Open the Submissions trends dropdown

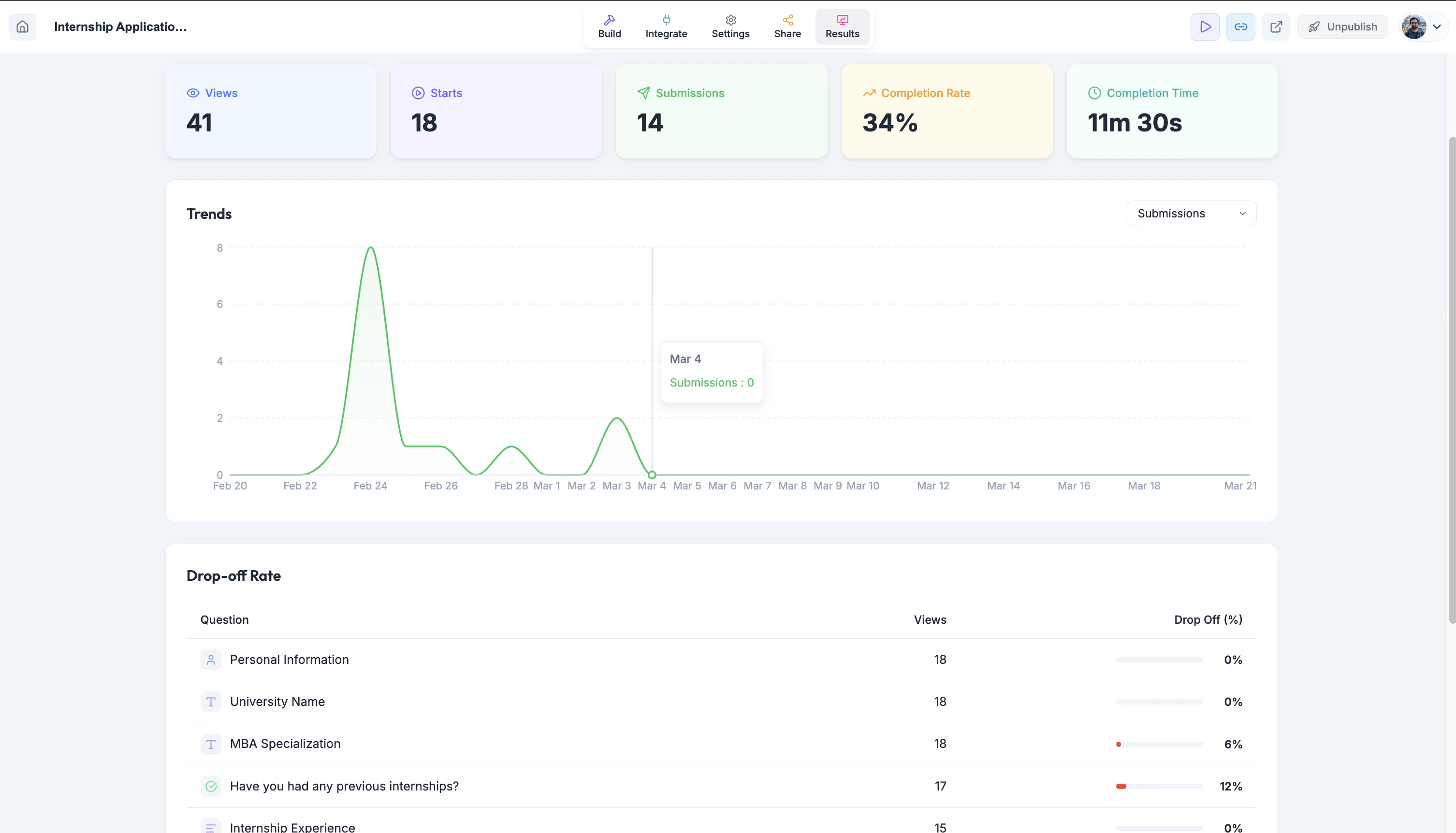(x=1191, y=214)
